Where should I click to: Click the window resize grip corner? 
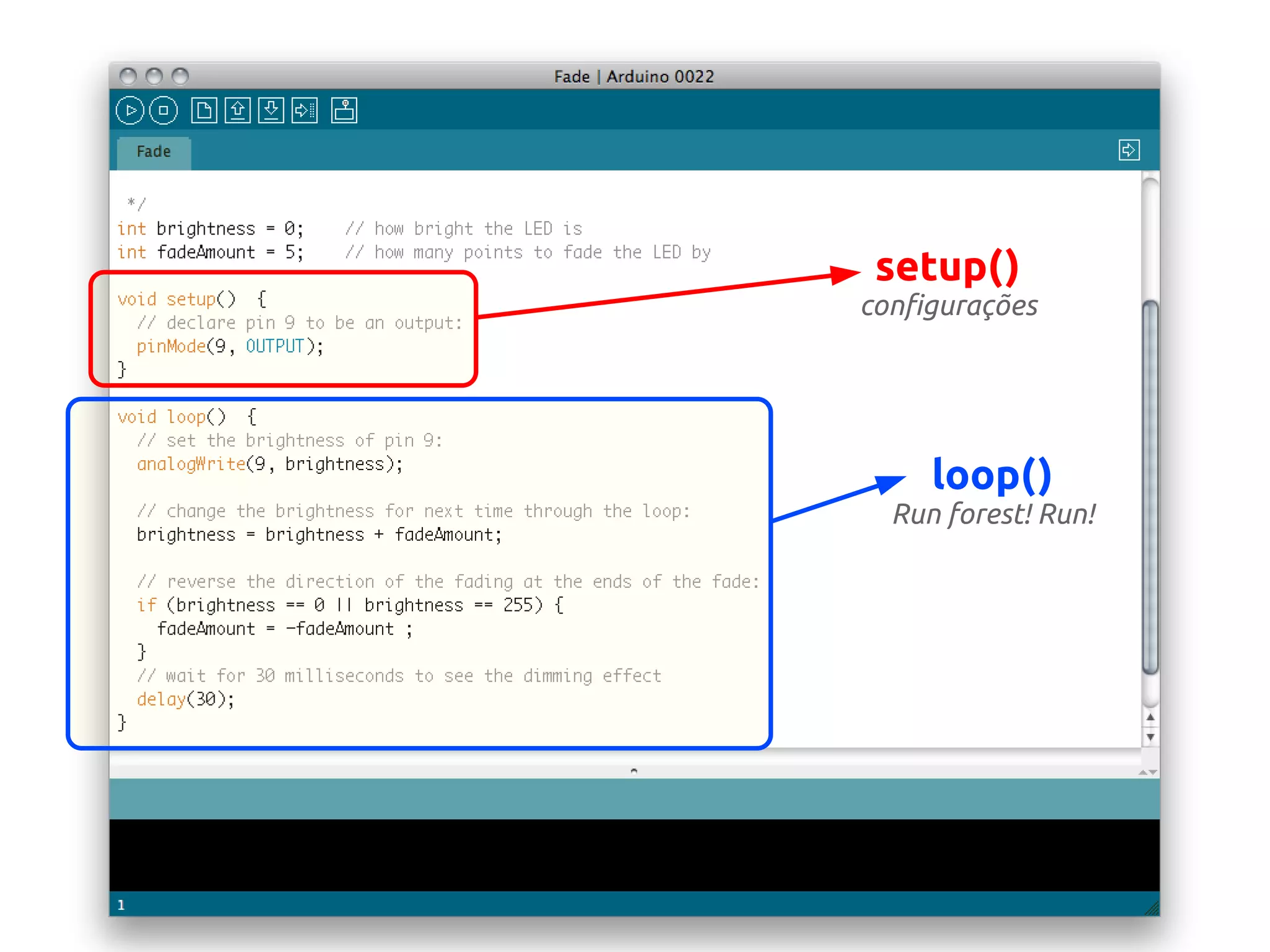coord(1152,909)
